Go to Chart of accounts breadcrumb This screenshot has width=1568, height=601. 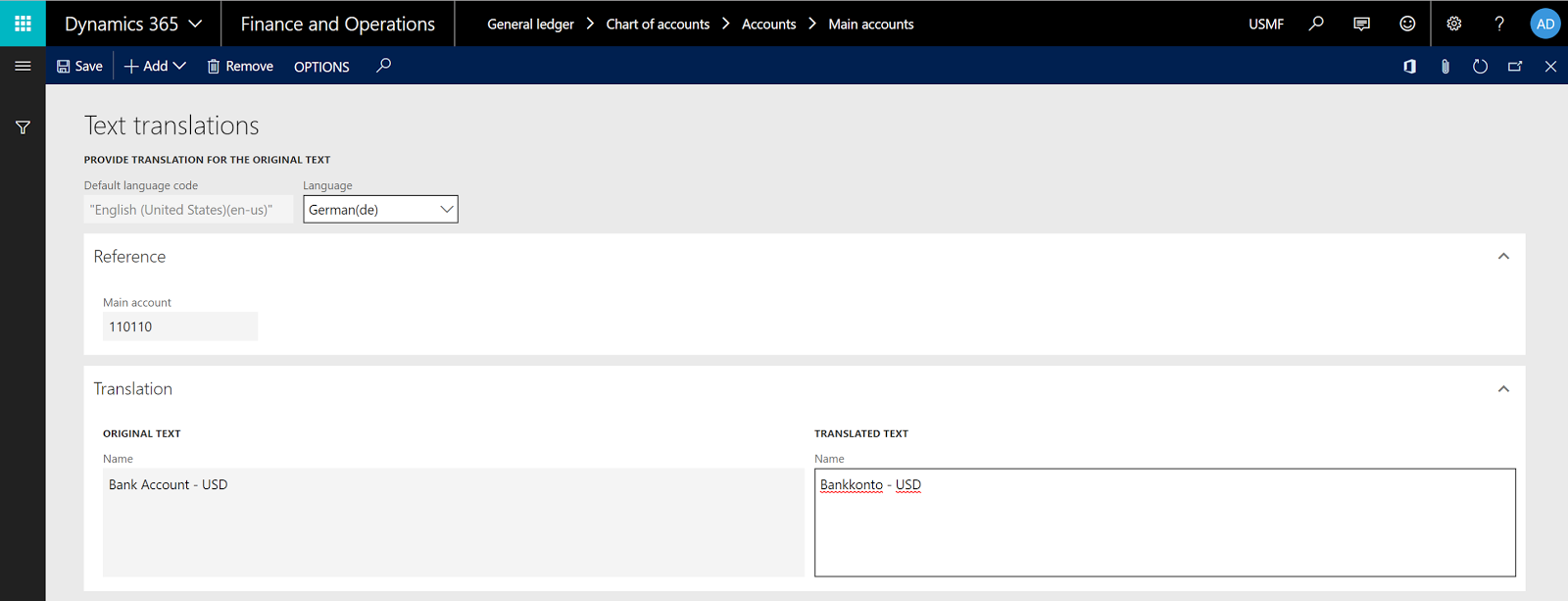click(x=658, y=25)
